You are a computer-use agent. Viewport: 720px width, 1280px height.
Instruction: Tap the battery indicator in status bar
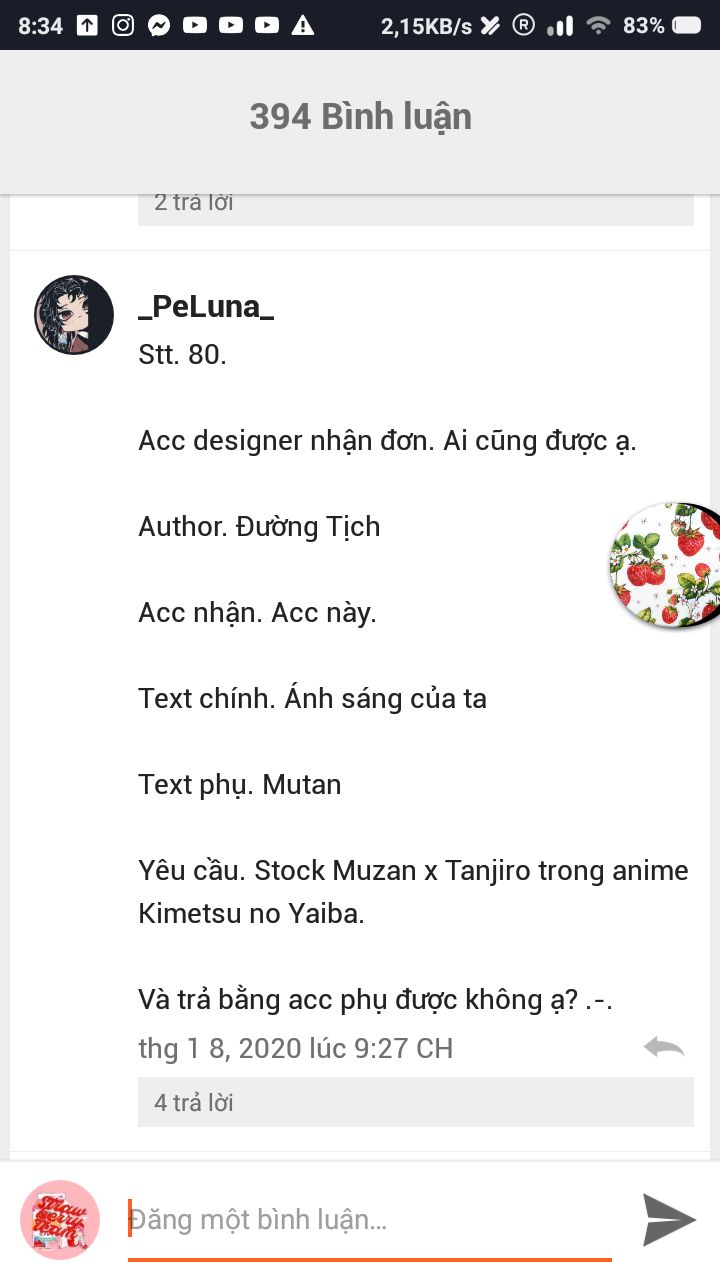tap(686, 25)
